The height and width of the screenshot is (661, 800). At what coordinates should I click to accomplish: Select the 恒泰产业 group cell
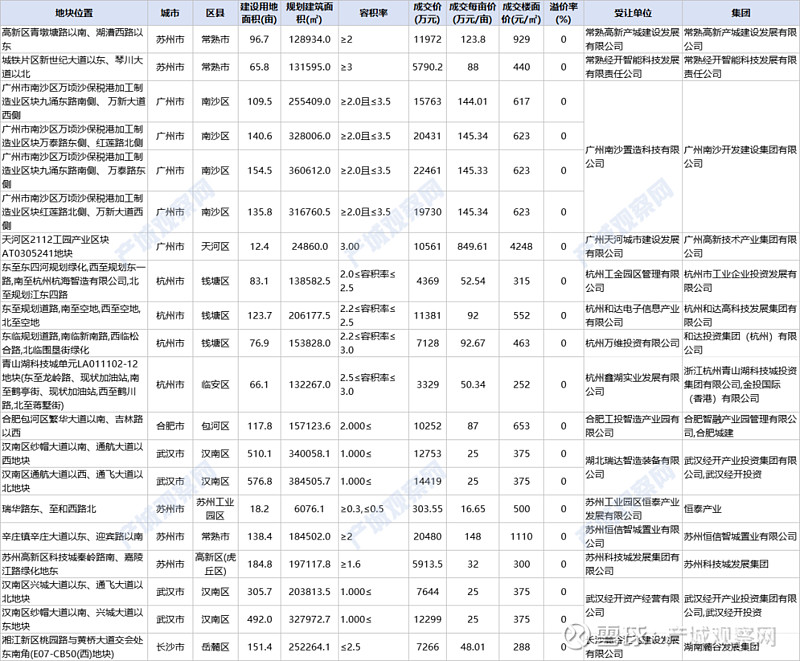(741, 509)
